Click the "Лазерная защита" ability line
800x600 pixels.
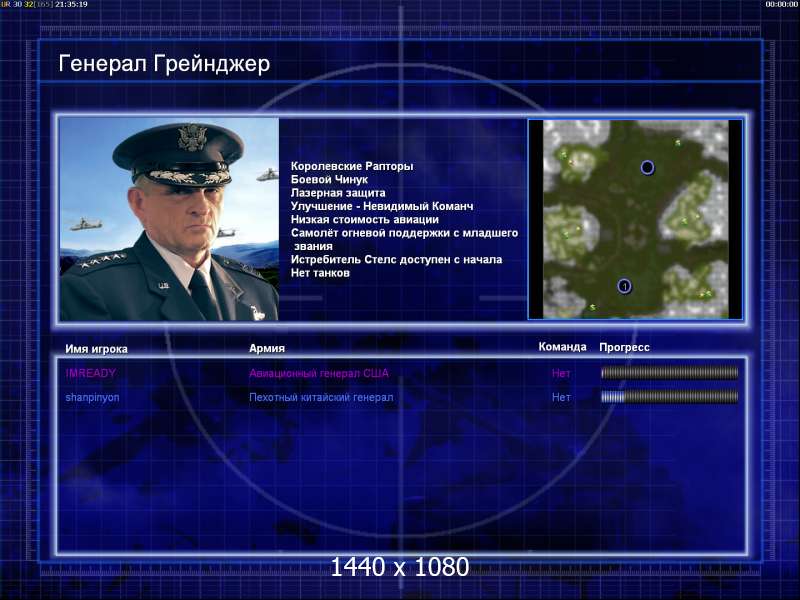coord(338,193)
